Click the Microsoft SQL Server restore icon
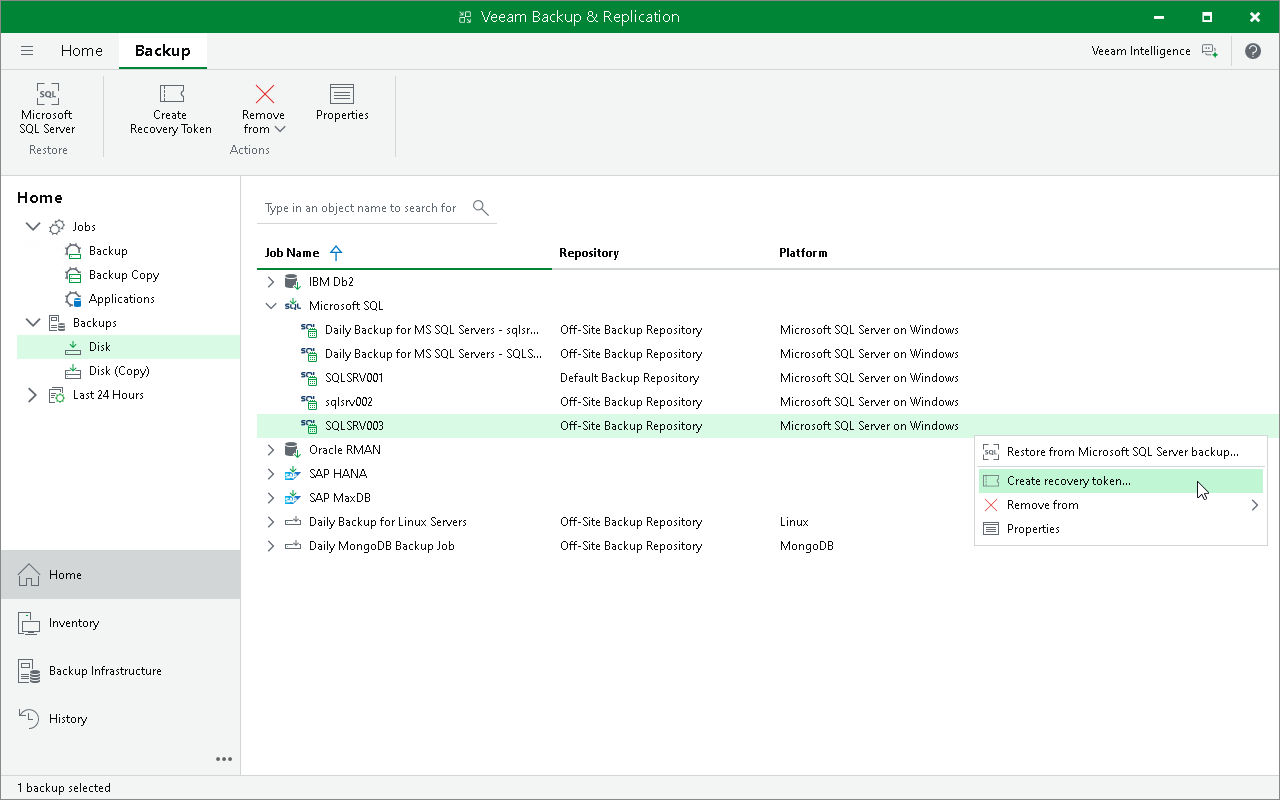This screenshot has width=1280, height=800. [x=47, y=94]
